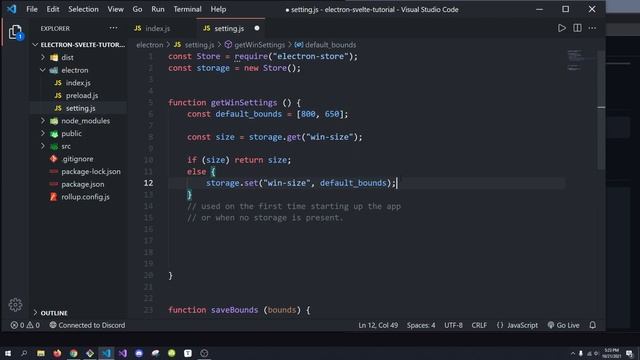This screenshot has width=640, height=360.
Task: Click unsaved dot on setting.js tab
Action: tap(257, 28)
